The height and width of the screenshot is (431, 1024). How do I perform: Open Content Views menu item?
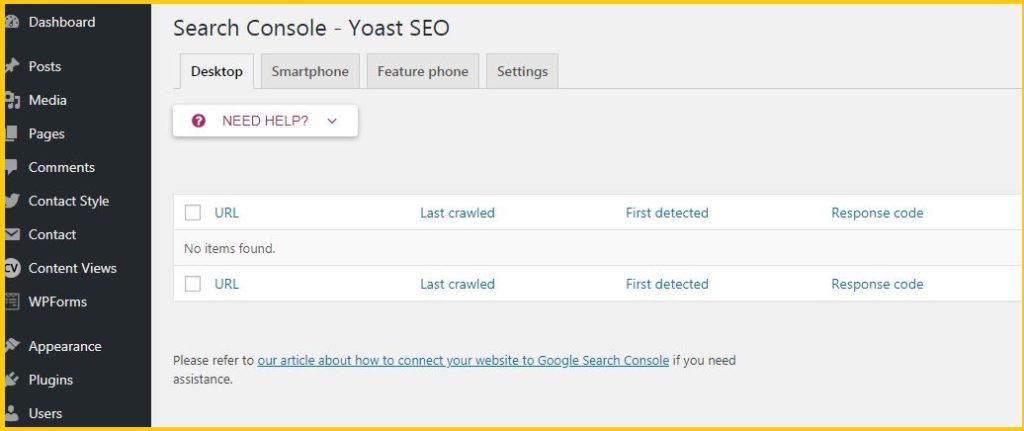coord(72,268)
